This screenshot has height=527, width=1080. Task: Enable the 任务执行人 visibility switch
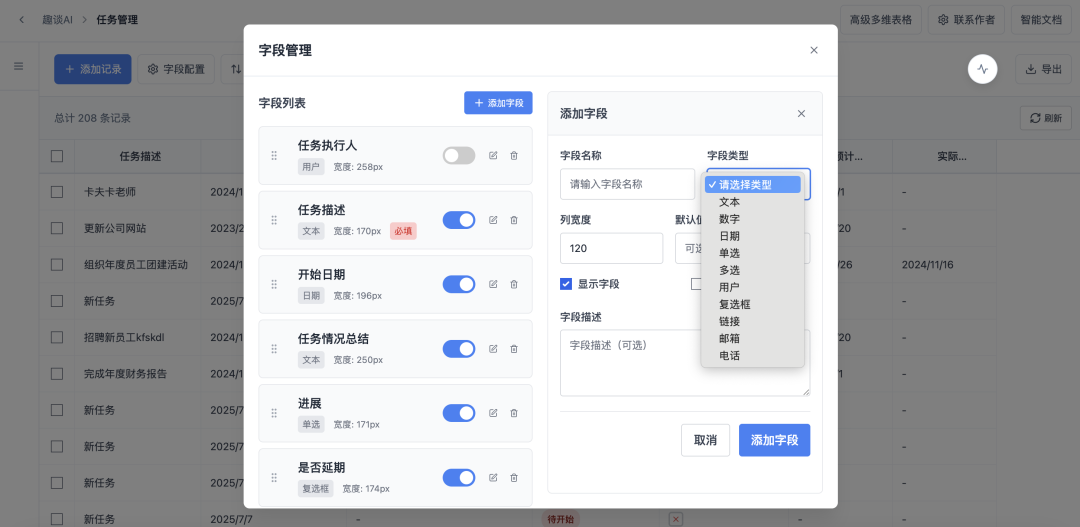(x=459, y=156)
